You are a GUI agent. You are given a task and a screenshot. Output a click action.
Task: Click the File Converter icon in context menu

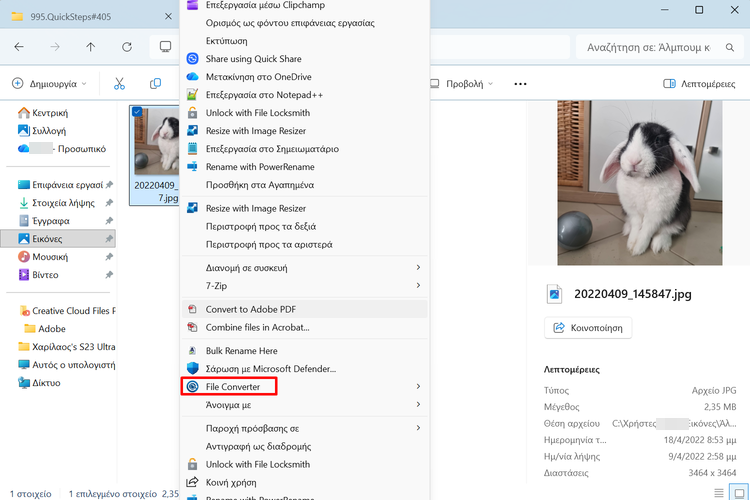click(193, 386)
